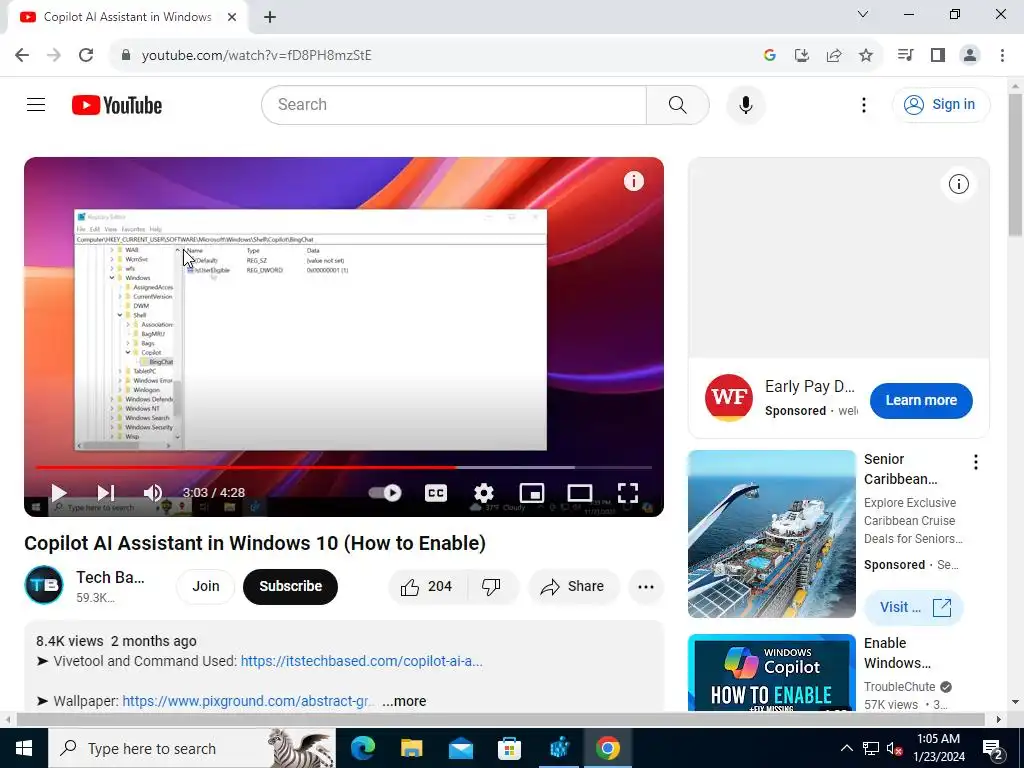This screenshot has width=1024, height=768.
Task: Subscribe to the channel
Action: (x=291, y=586)
